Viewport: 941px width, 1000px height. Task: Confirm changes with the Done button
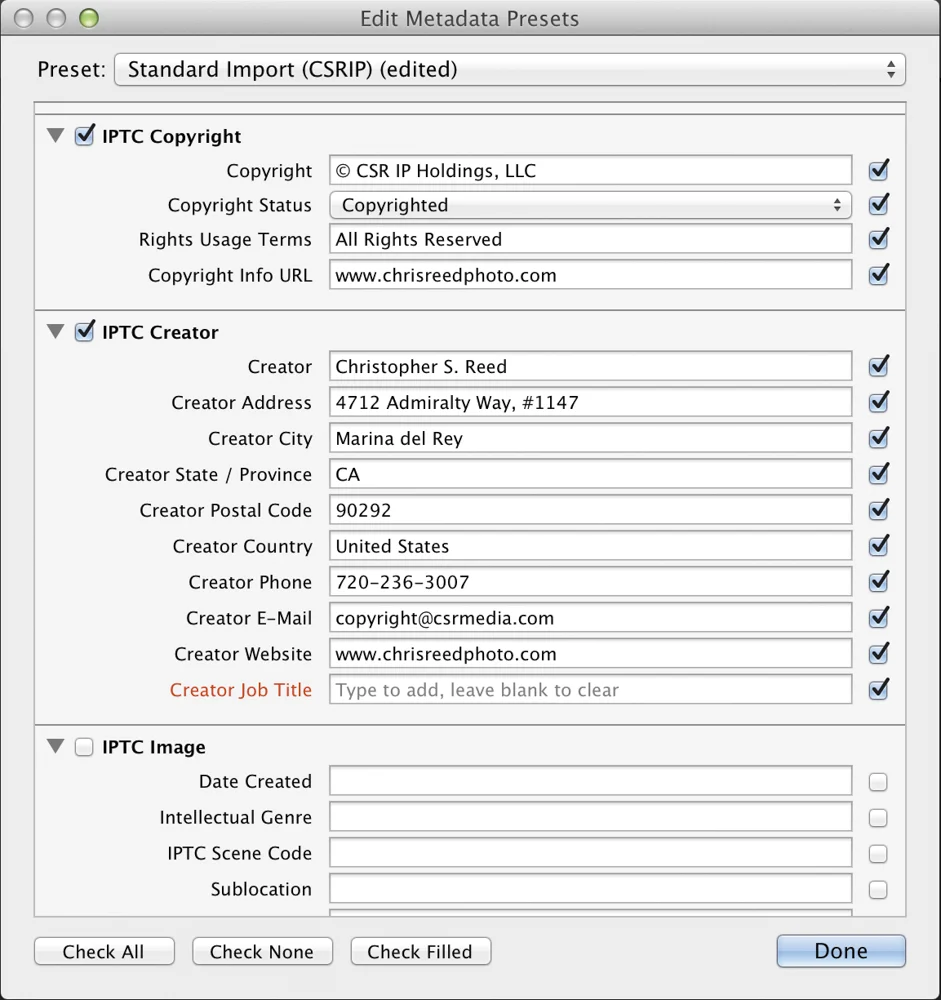[x=841, y=951]
